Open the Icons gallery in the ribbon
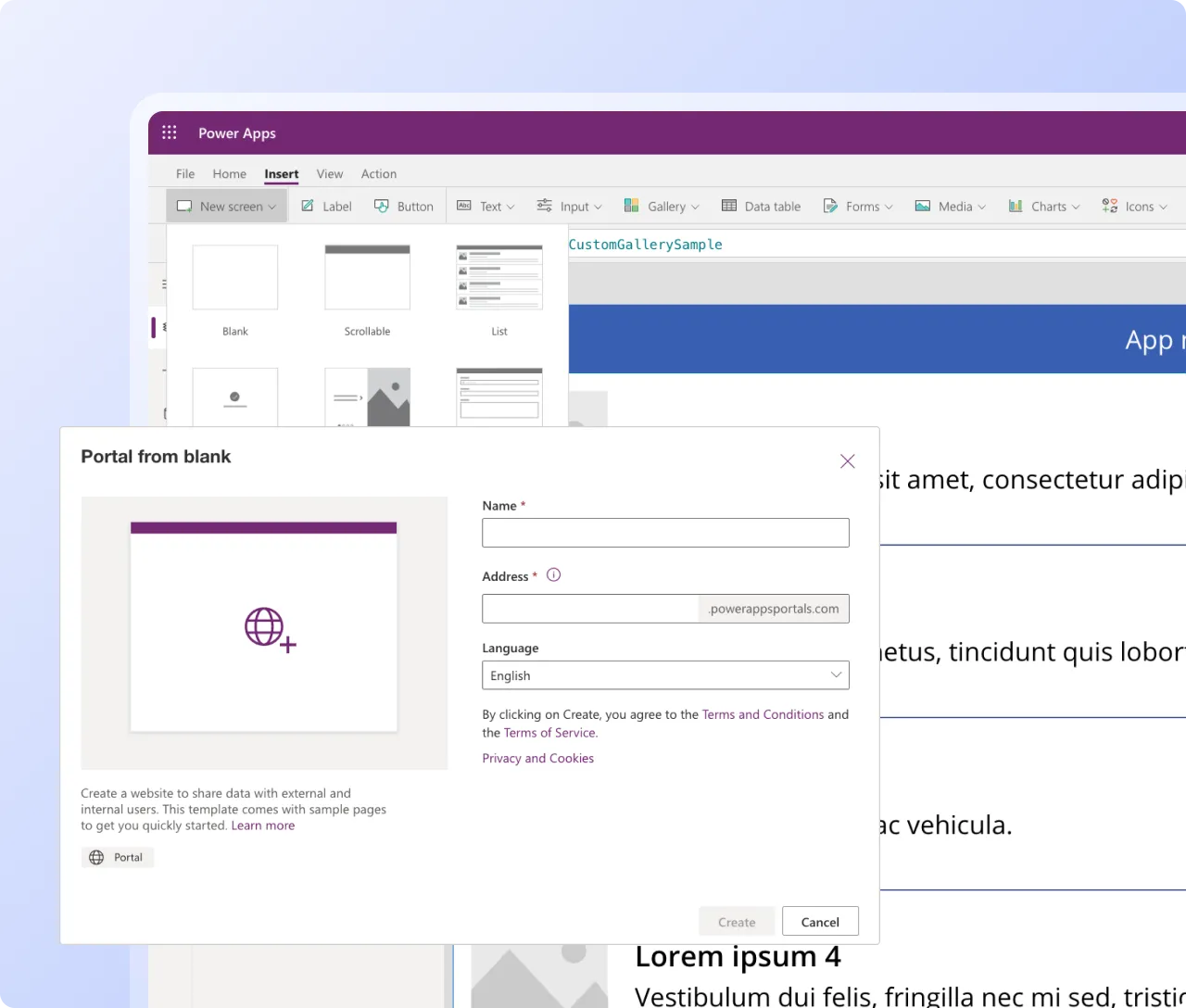 click(x=1133, y=206)
